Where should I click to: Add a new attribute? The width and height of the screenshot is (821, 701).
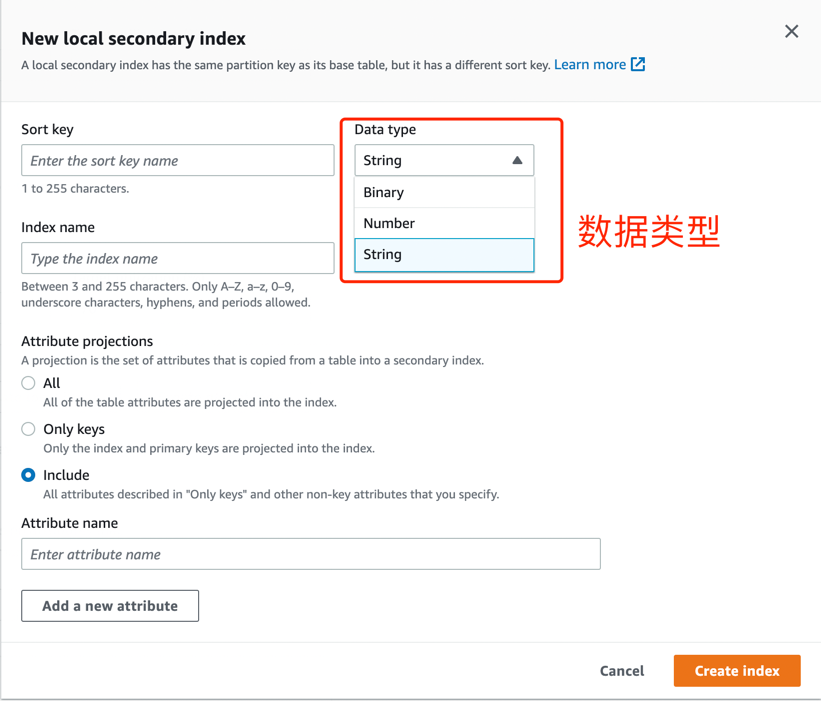click(x=110, y=606)
